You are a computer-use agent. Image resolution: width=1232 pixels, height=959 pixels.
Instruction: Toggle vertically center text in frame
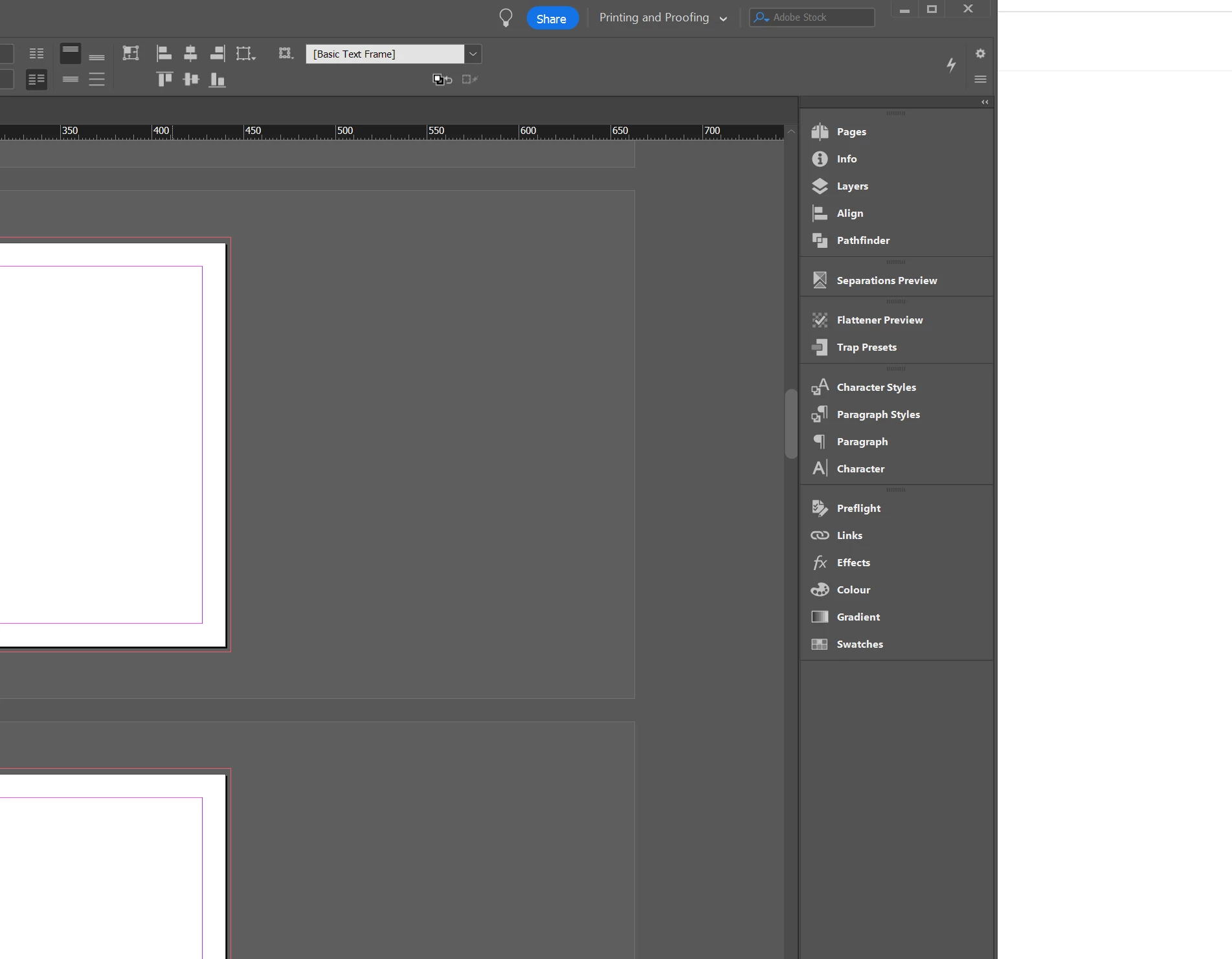(x=71, y=80)
